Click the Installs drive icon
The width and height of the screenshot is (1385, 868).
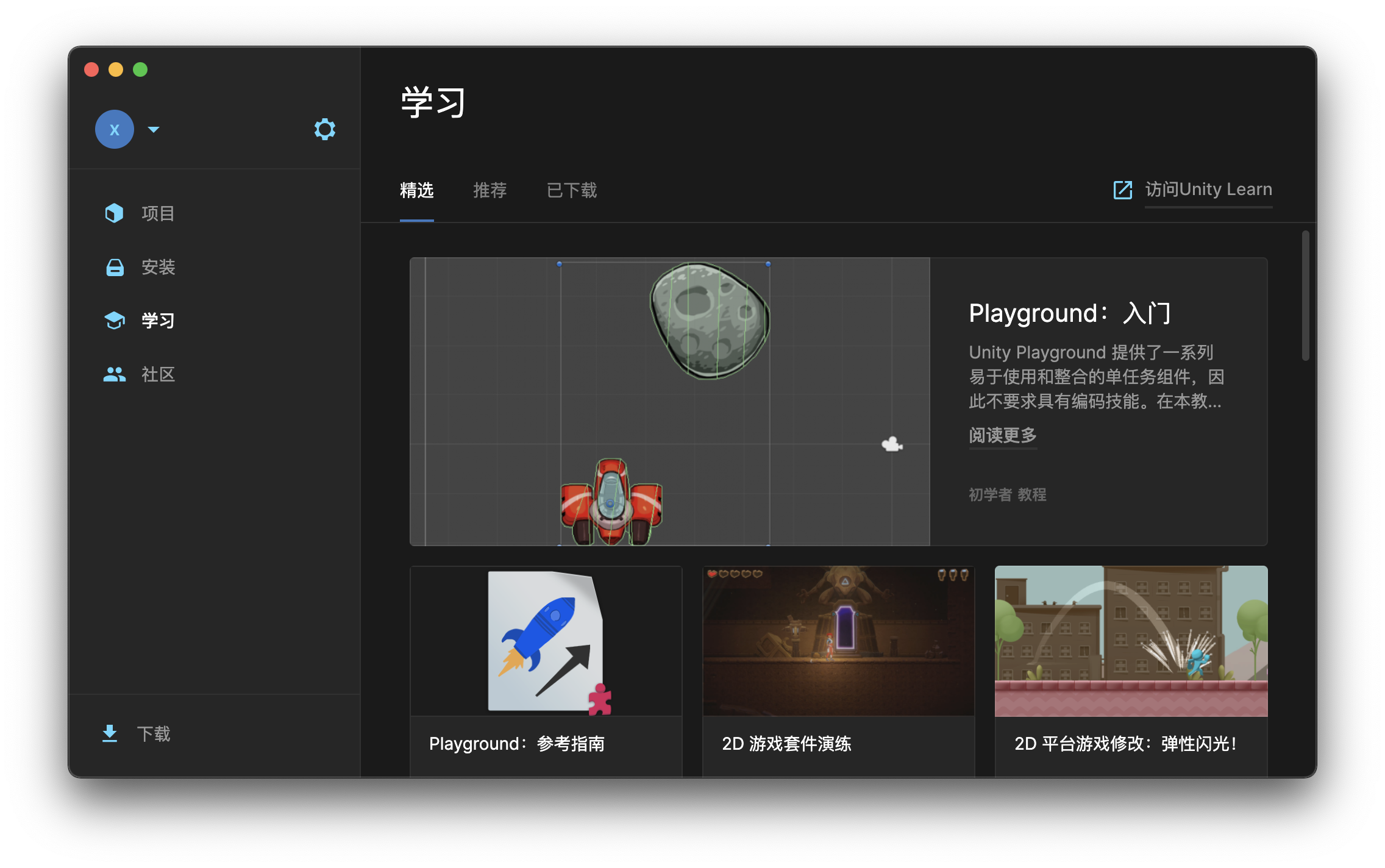(x=115, y=267)
